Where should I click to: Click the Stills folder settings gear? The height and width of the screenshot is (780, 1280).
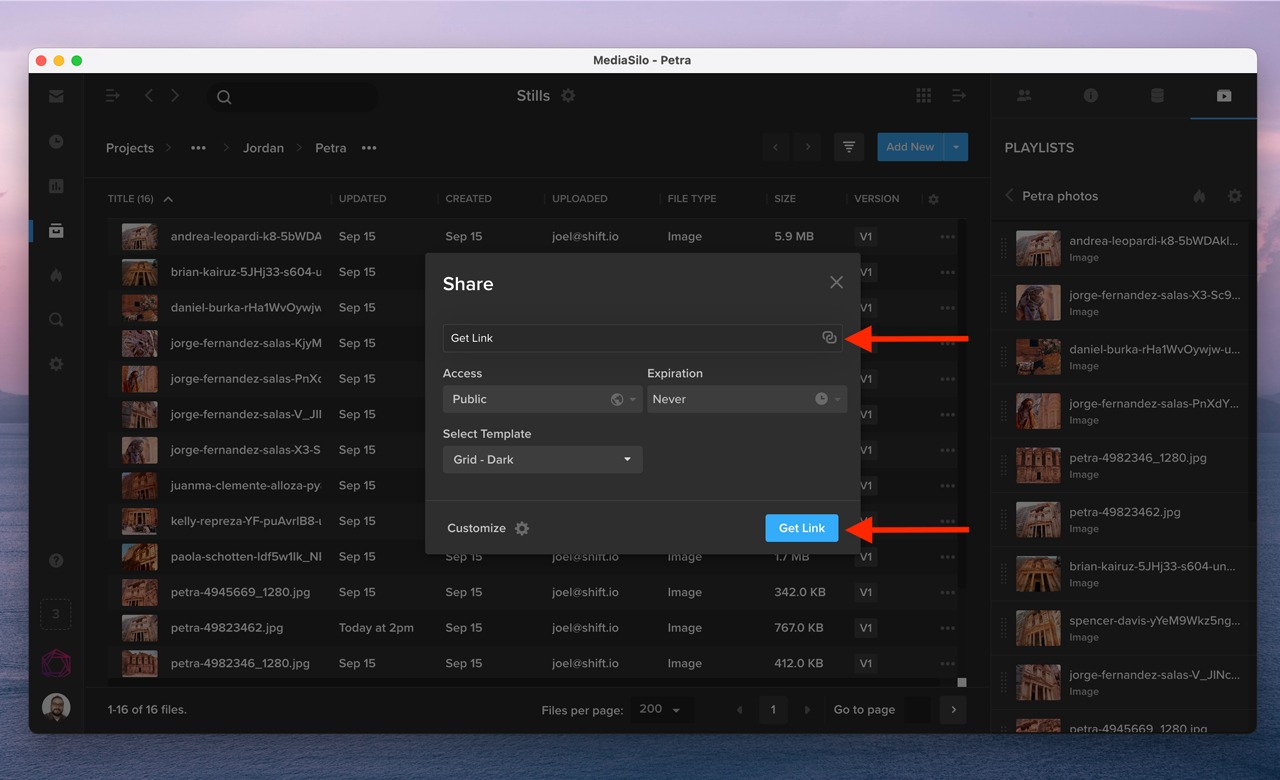(x=568, y=96)
